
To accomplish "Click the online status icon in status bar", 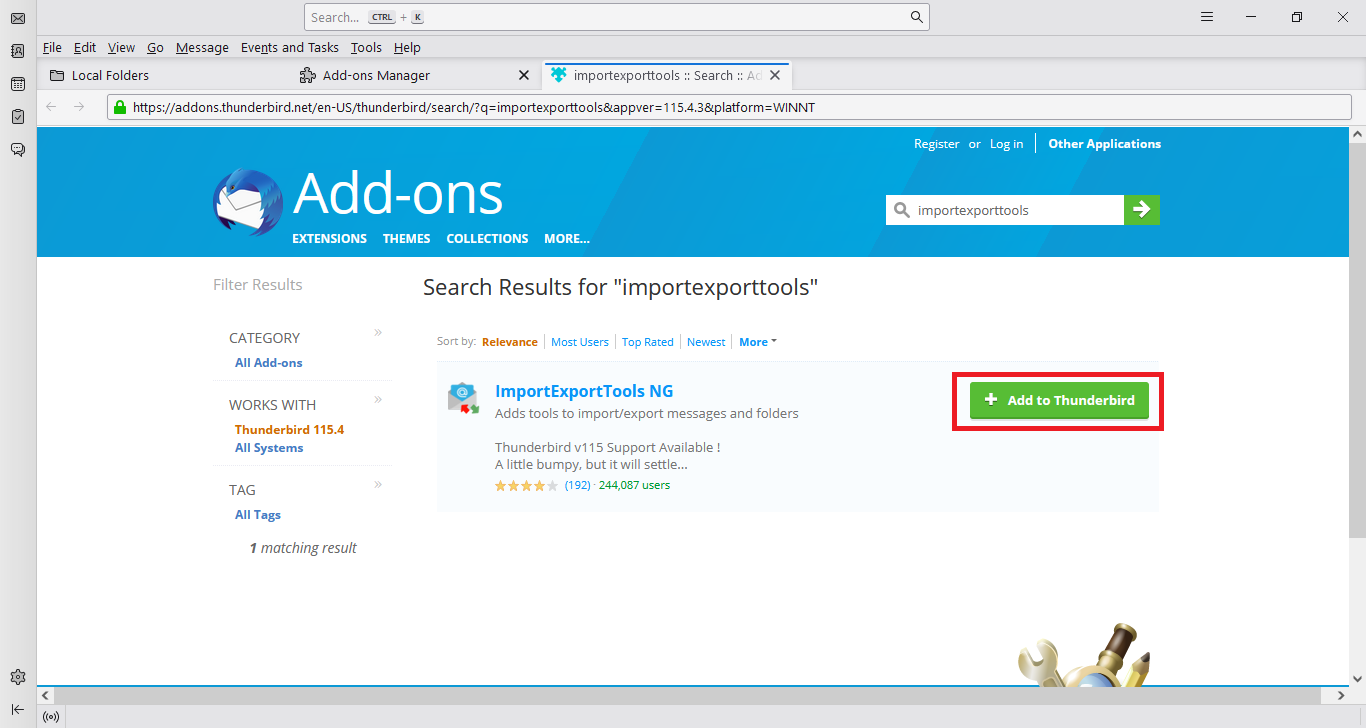I will [x=51, y=716].
